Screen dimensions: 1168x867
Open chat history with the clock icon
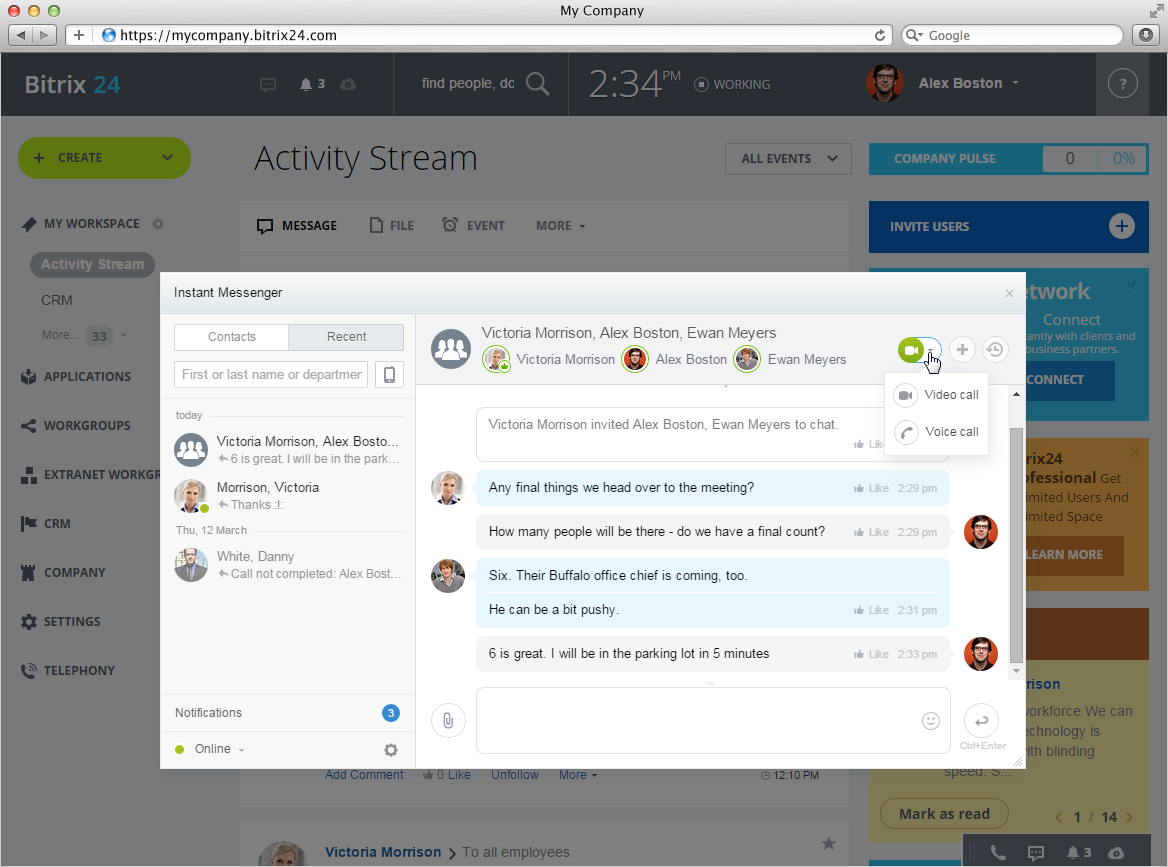(994, 349)
